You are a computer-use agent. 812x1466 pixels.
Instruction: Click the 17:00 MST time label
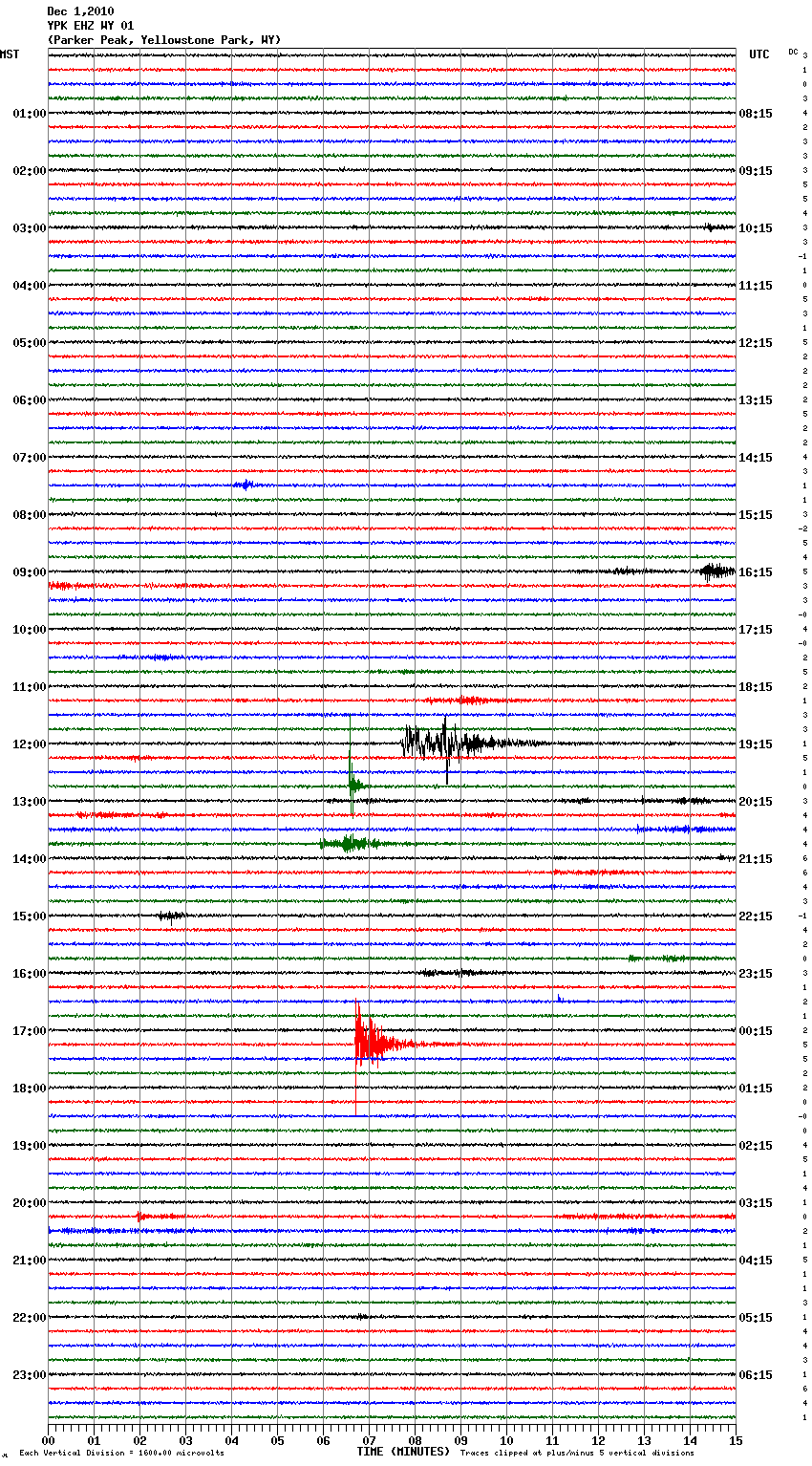coord(29,1031)
